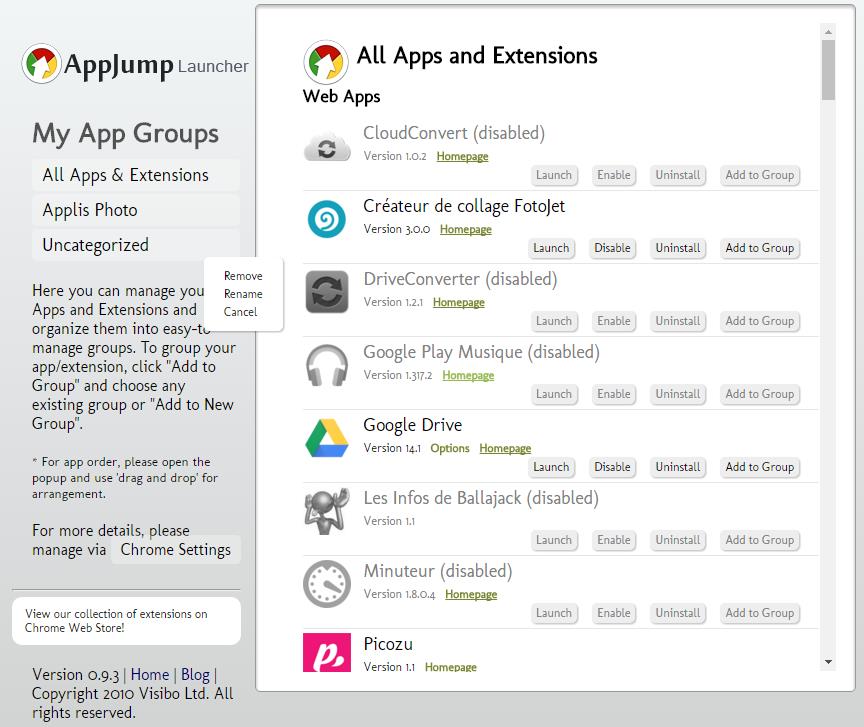
Task: Open Add to Group for FotoJet
Action: point(760,248)
